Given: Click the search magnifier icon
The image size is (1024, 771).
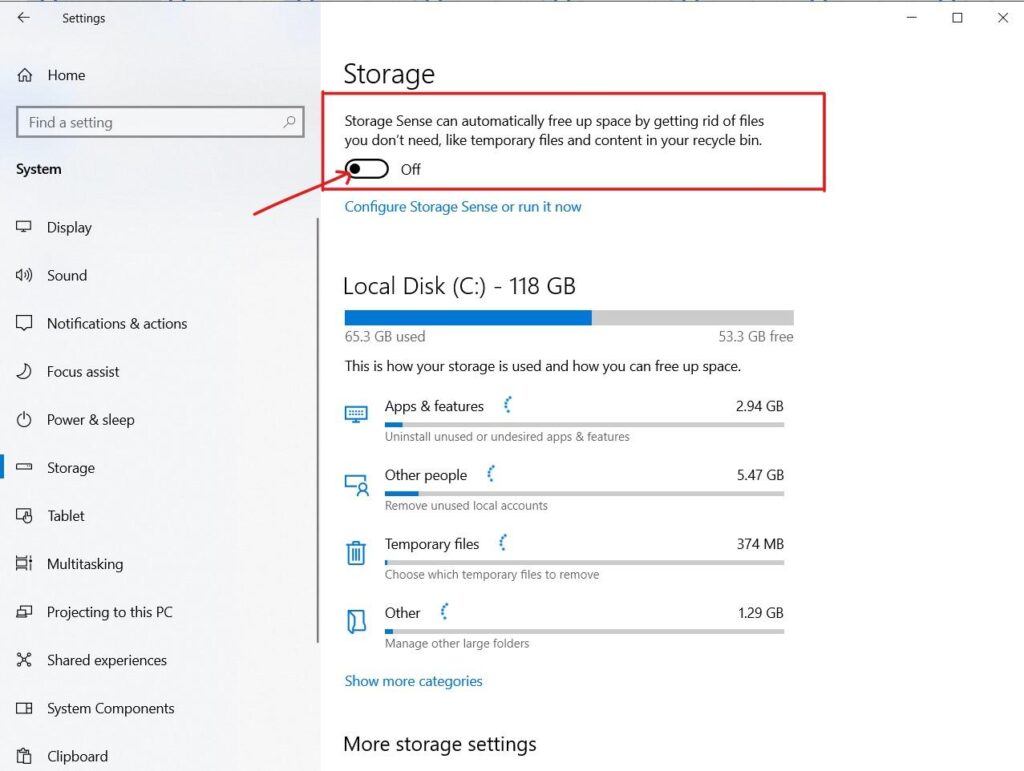Looking at the screenshot, I should 289,121.
